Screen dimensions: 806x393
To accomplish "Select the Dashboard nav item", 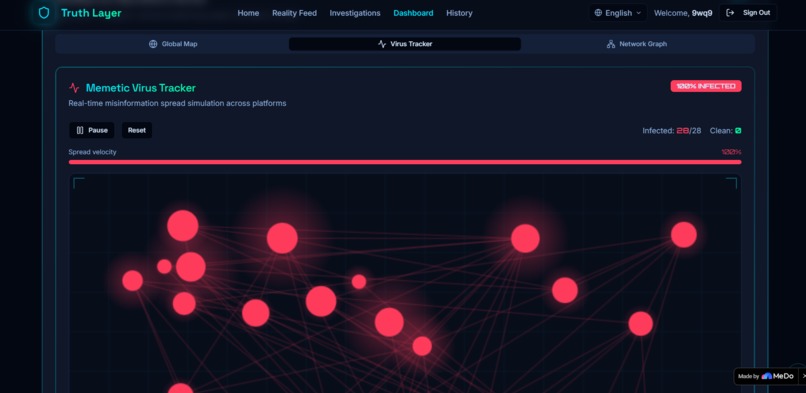I will click(x=413, y=13).
